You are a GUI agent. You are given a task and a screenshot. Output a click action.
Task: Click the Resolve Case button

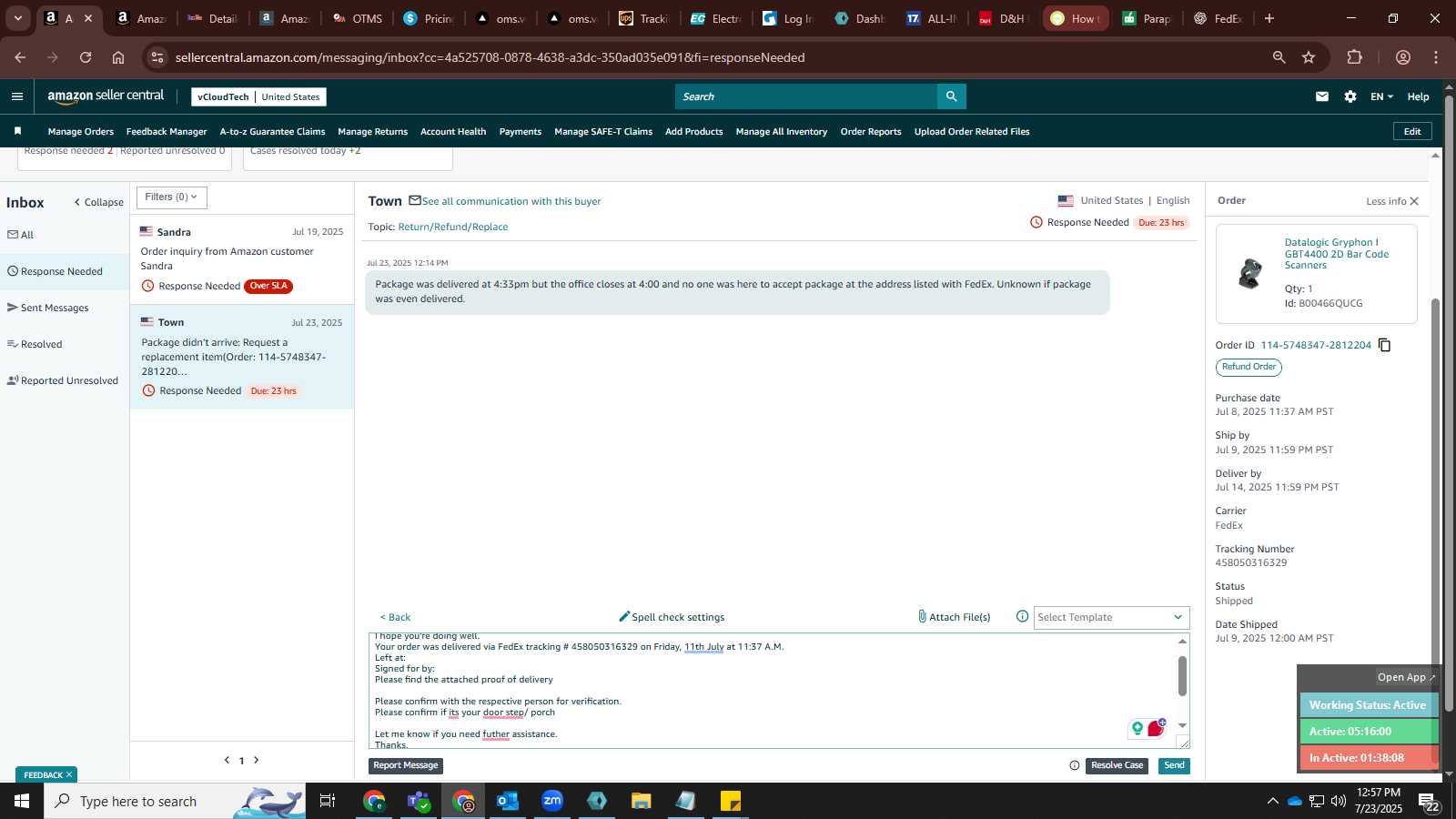(1117, 765)
